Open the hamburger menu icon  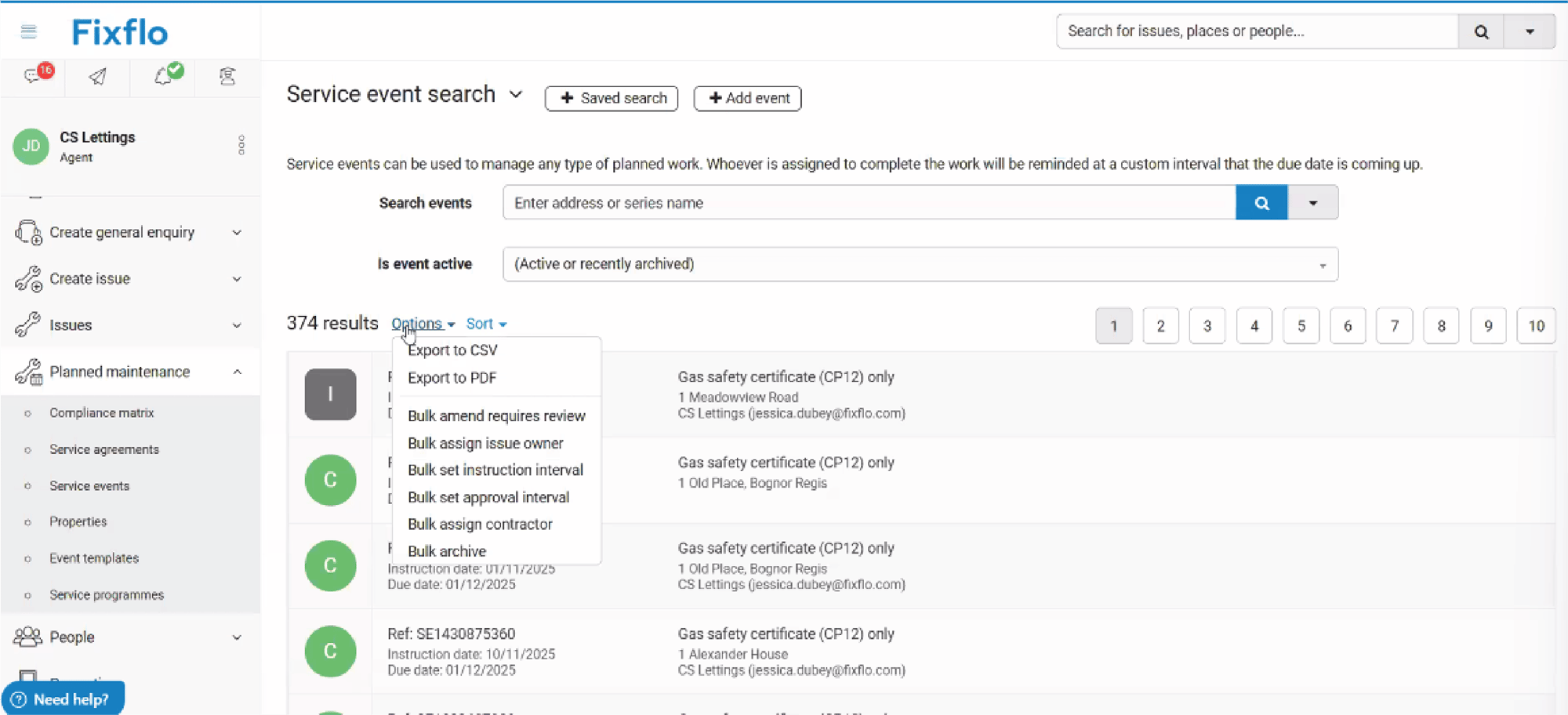[29, 31]
